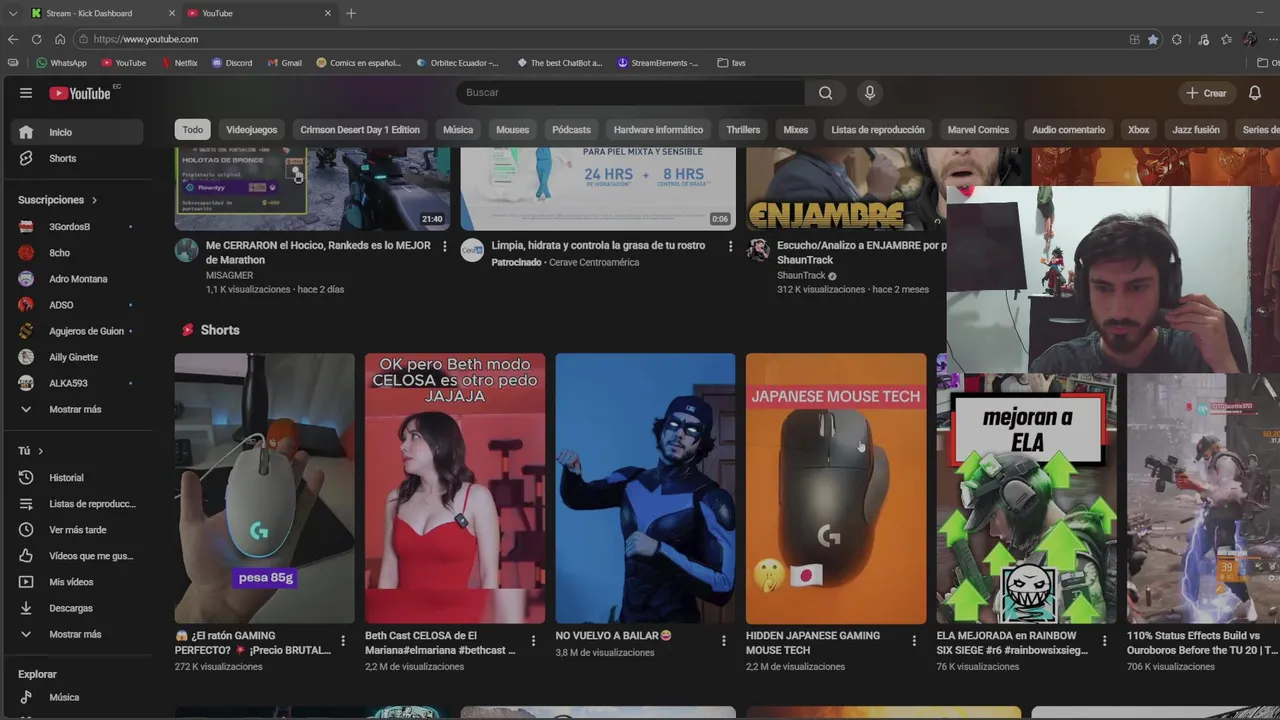Image resolution: width=1280 pixels, height=720 pixels.
Task: Select the Videojuegos filter chip
Action: [251, 130]
